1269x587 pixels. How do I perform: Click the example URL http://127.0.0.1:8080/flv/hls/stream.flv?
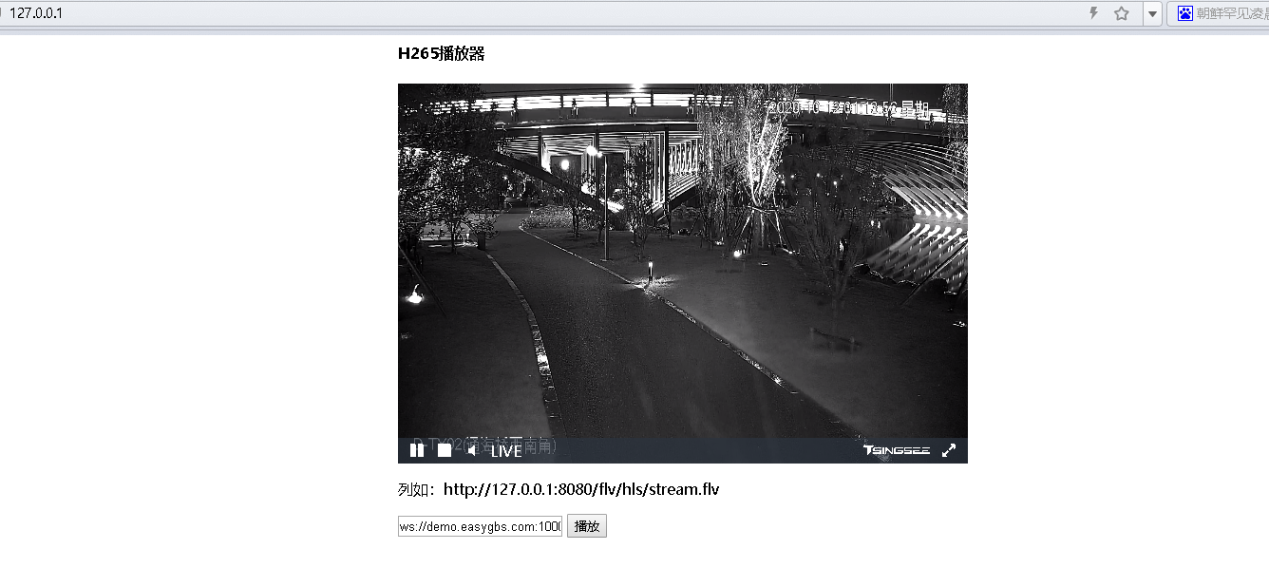click(581, 490)
